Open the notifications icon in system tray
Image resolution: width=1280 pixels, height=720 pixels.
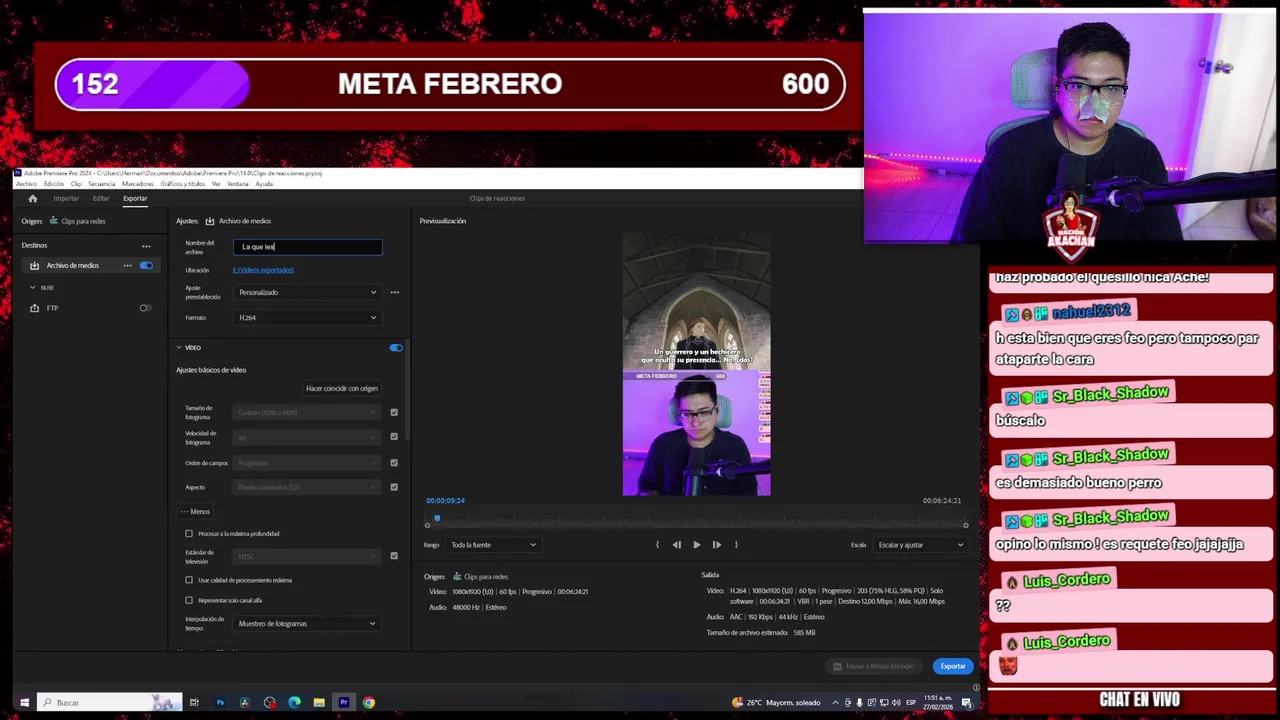[x=969, y=702]
